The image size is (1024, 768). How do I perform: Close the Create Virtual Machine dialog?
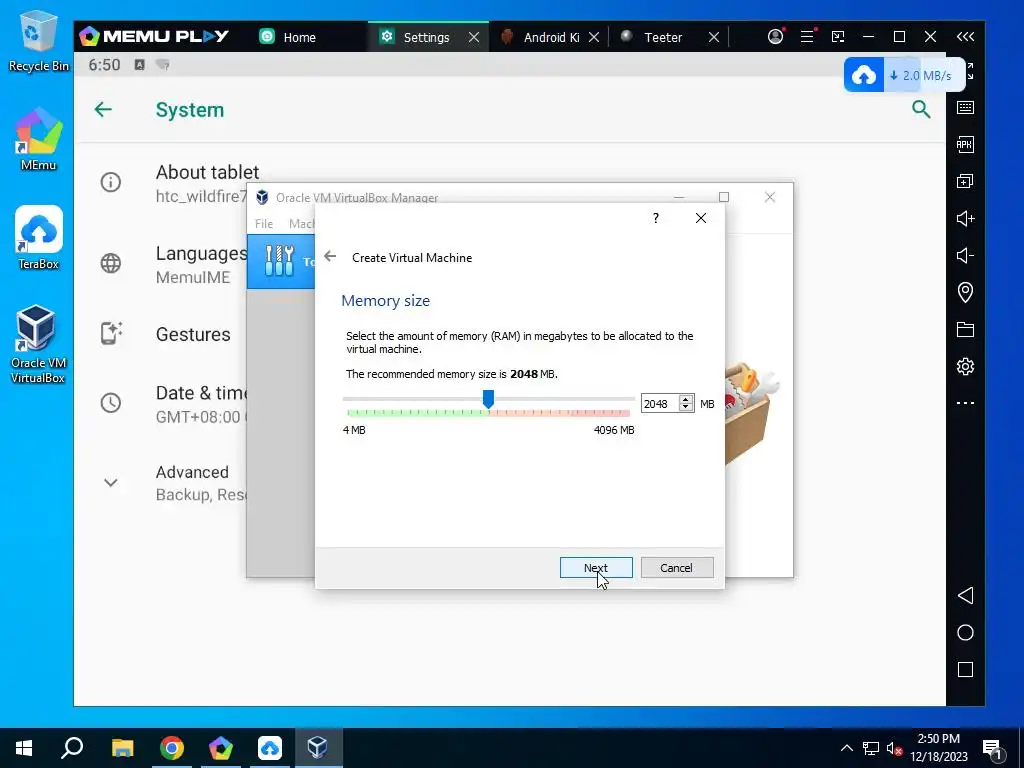[x=701, y=217]
